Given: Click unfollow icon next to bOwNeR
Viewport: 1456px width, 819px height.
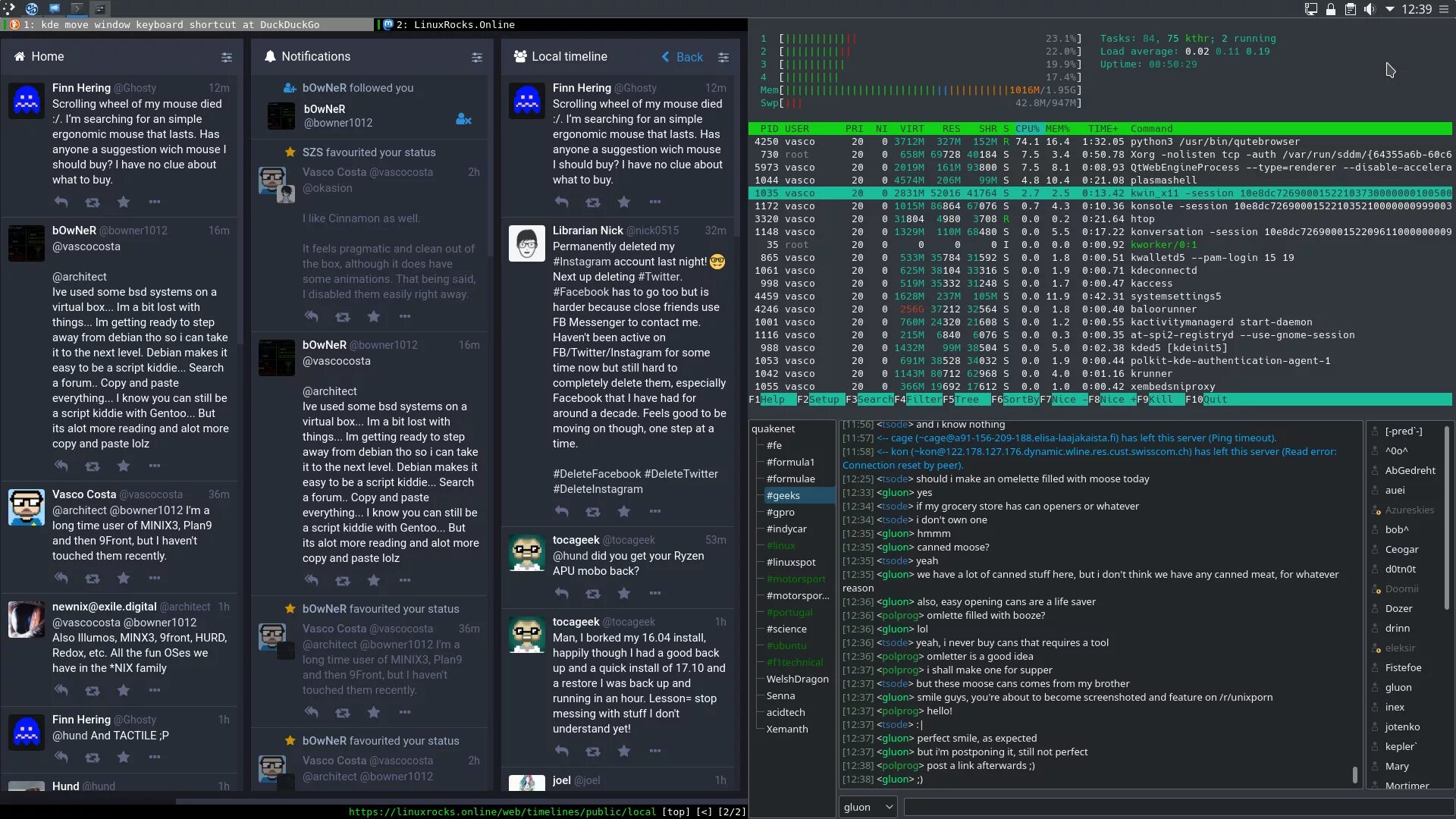Looking at the screenshot, I should click(463, 119).
